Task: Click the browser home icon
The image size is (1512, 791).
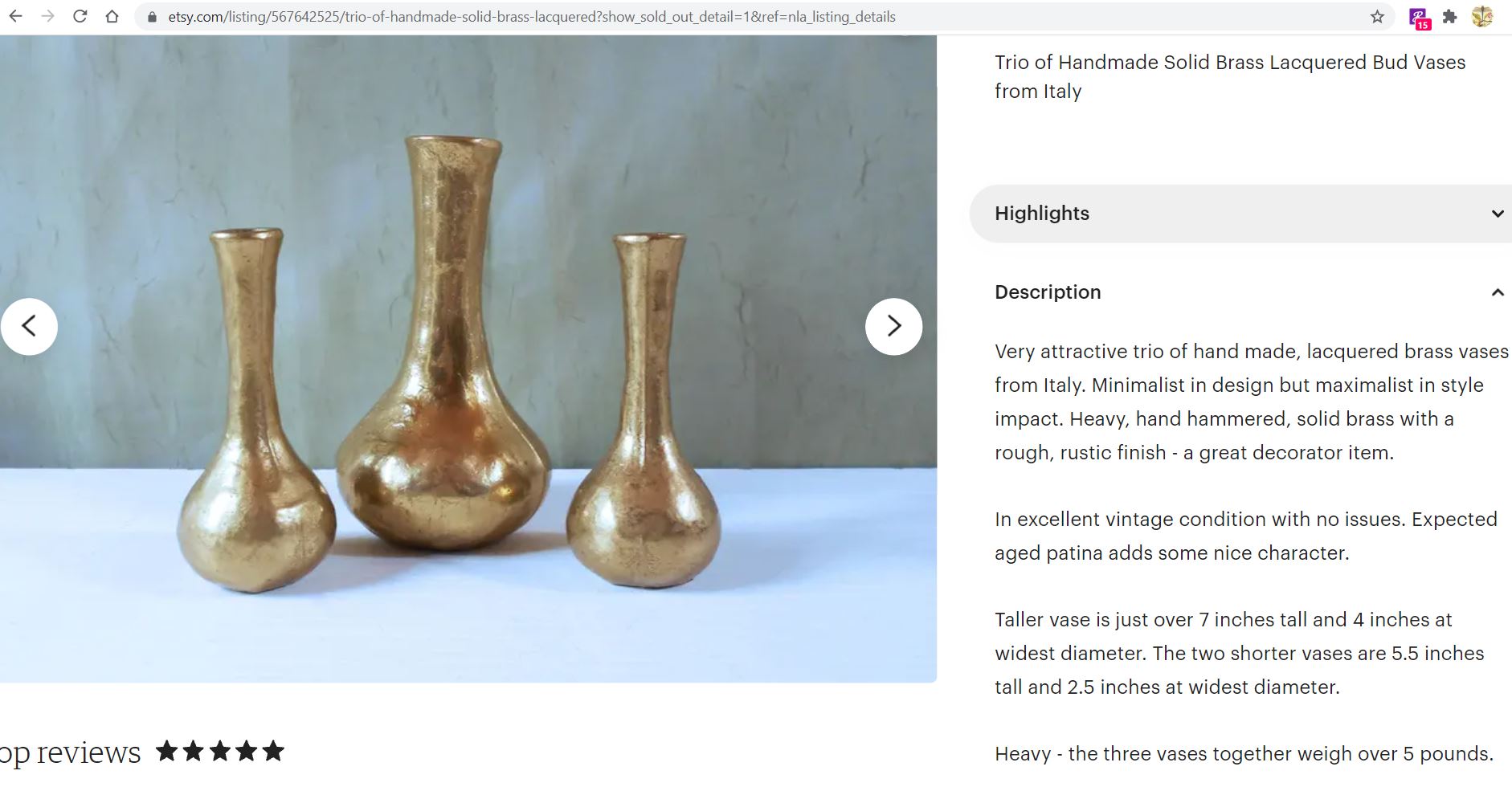Action: pyautogui.click(x=111, y=15)
